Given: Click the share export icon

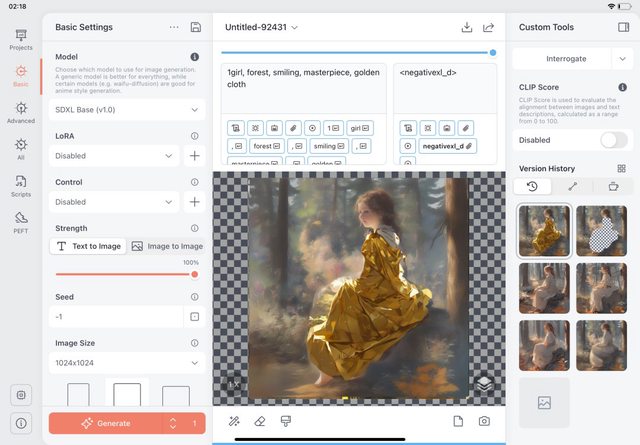Looking at the screenshot, I should (488, 27).
